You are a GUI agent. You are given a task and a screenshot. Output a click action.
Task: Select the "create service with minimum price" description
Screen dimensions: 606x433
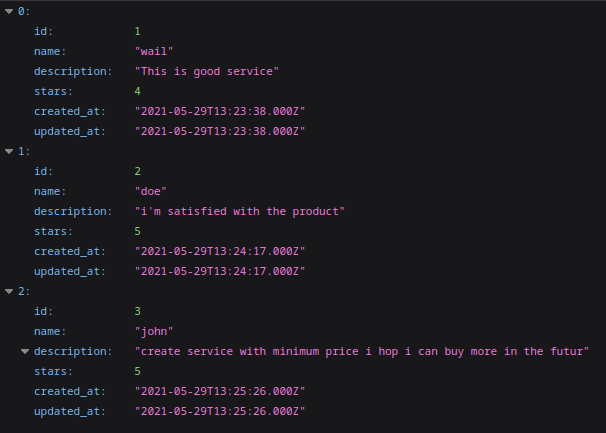pos(361,351)
